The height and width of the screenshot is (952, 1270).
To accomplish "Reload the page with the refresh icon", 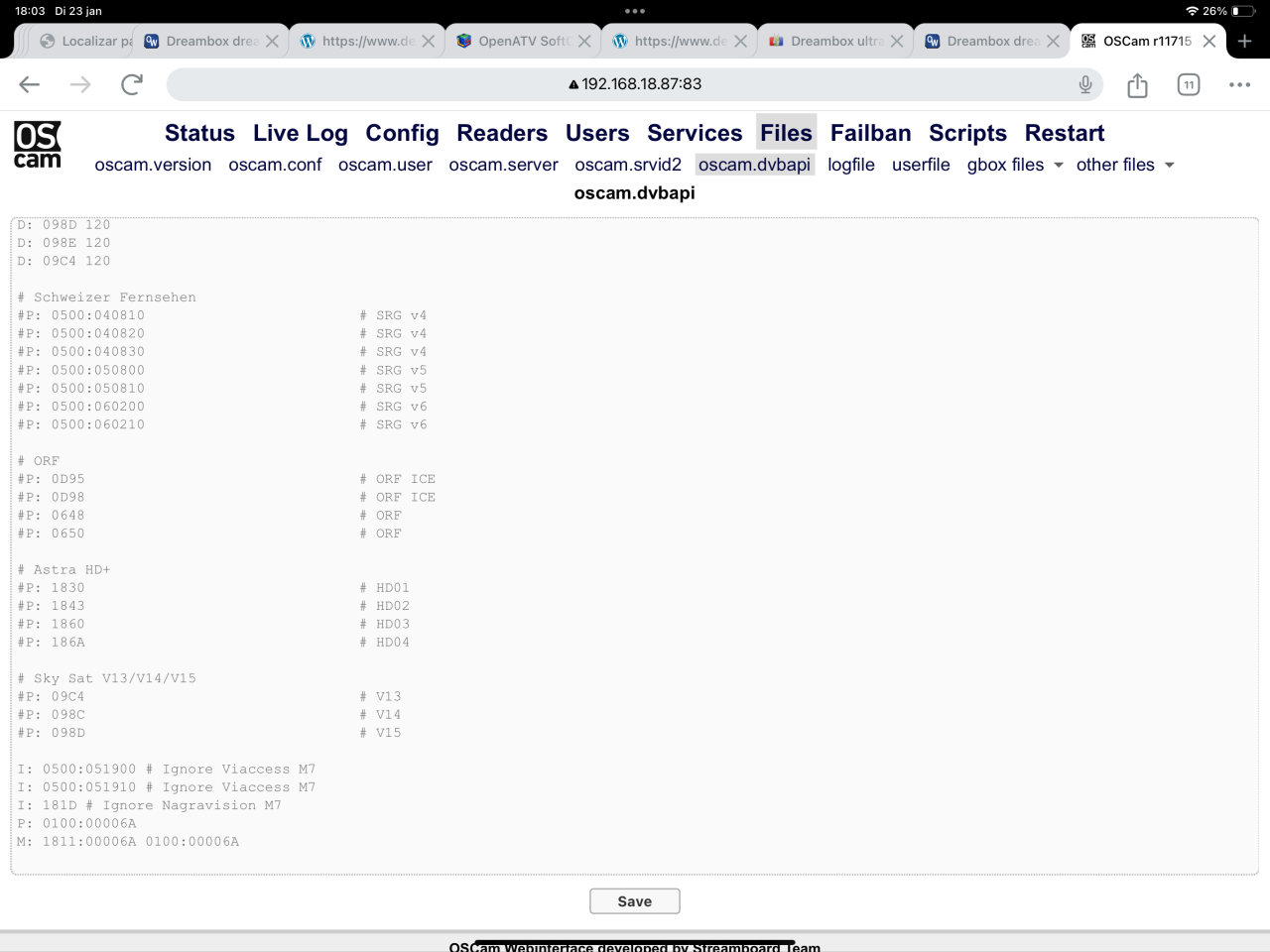I will [x=131, y=84].
